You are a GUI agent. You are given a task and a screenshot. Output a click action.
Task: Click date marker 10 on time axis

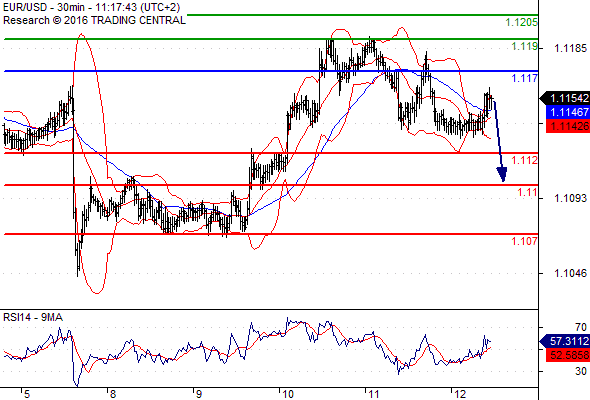pyautogui.click(x=288, y=394)
